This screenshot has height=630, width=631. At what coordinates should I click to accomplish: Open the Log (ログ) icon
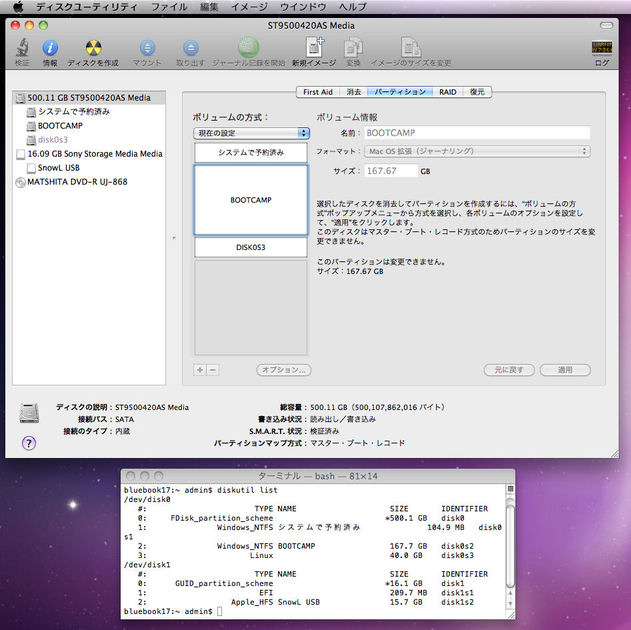(602, 47)
